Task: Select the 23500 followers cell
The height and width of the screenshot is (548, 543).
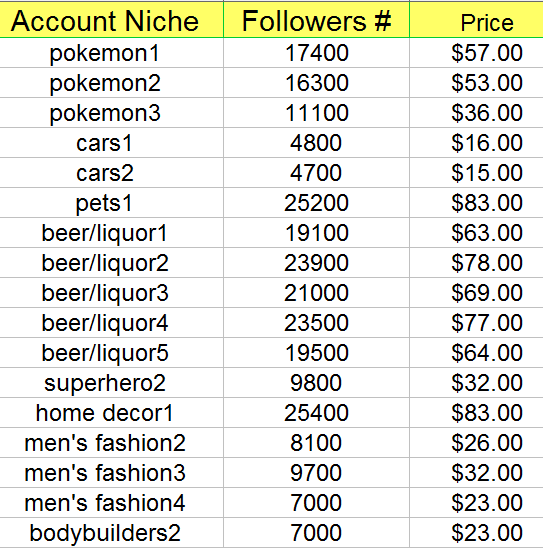Action: pos(316,323)
